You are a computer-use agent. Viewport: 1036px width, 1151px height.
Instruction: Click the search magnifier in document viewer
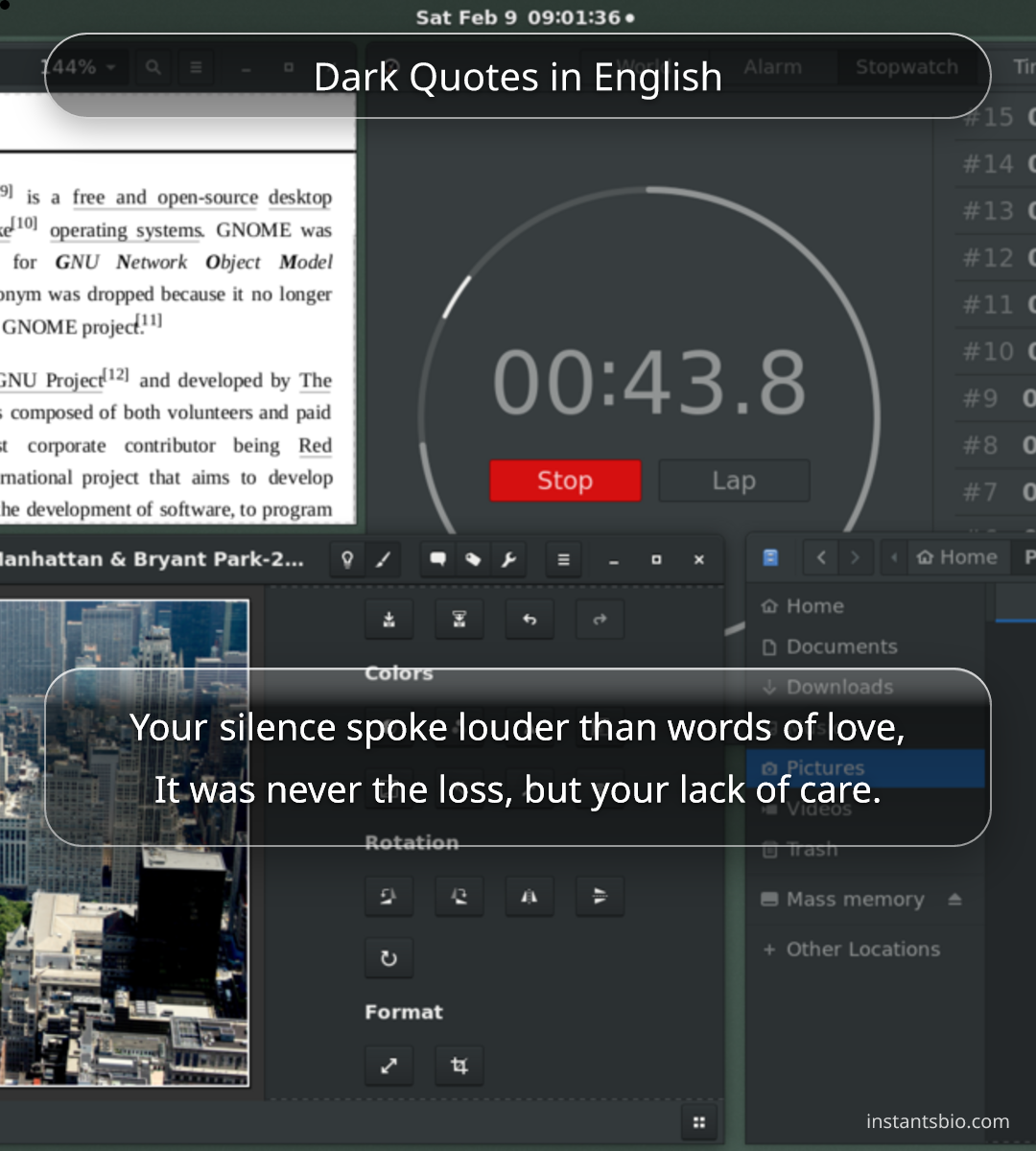click(153, 67)
